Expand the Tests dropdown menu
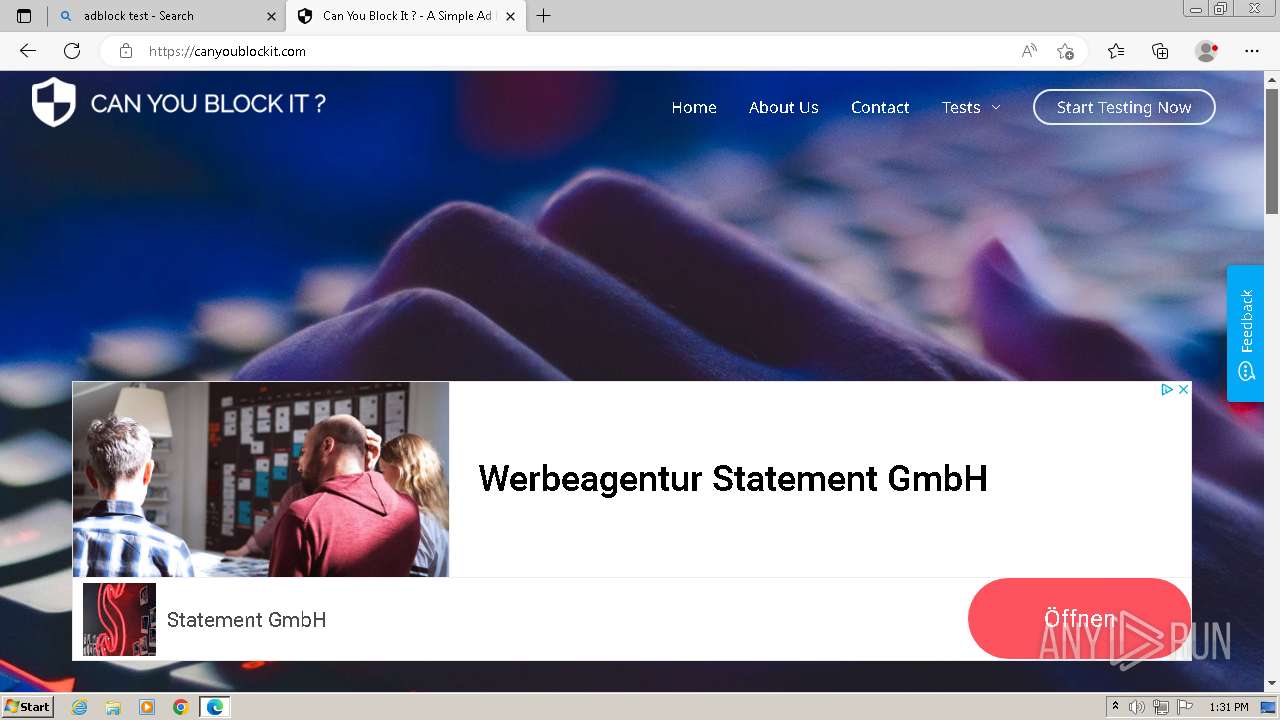This screenshot has width=1280, height=720. pos(970,107)
